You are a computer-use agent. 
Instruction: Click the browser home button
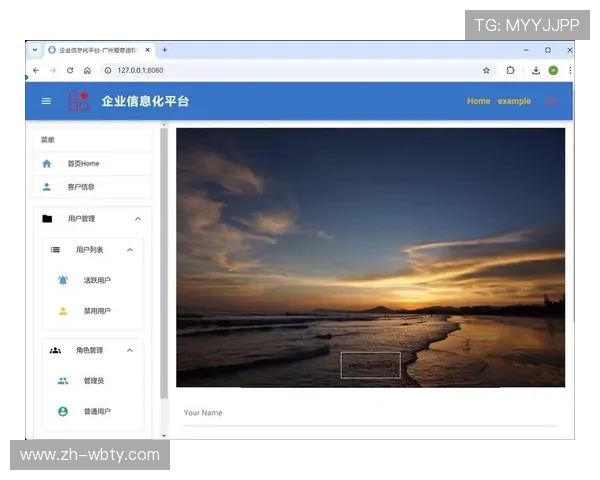(x=87, y=70)
